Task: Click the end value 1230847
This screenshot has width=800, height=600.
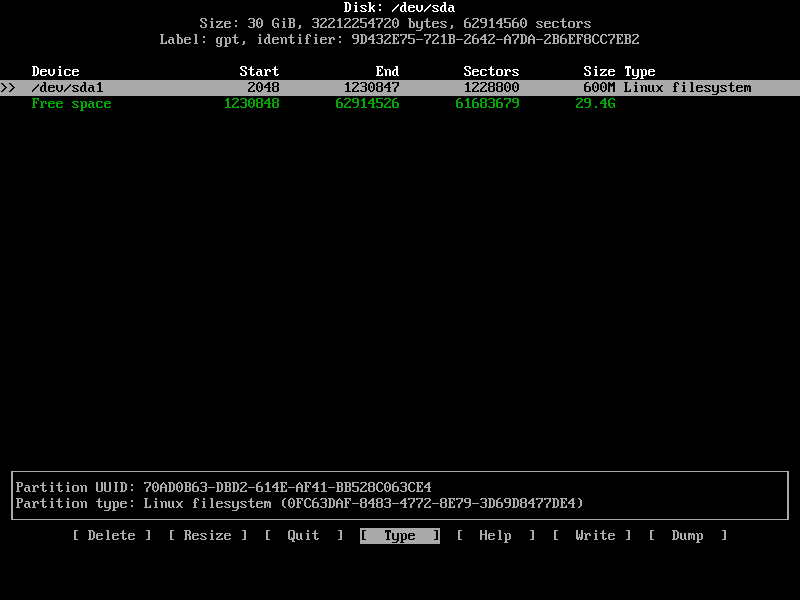Action: [371, 88]
